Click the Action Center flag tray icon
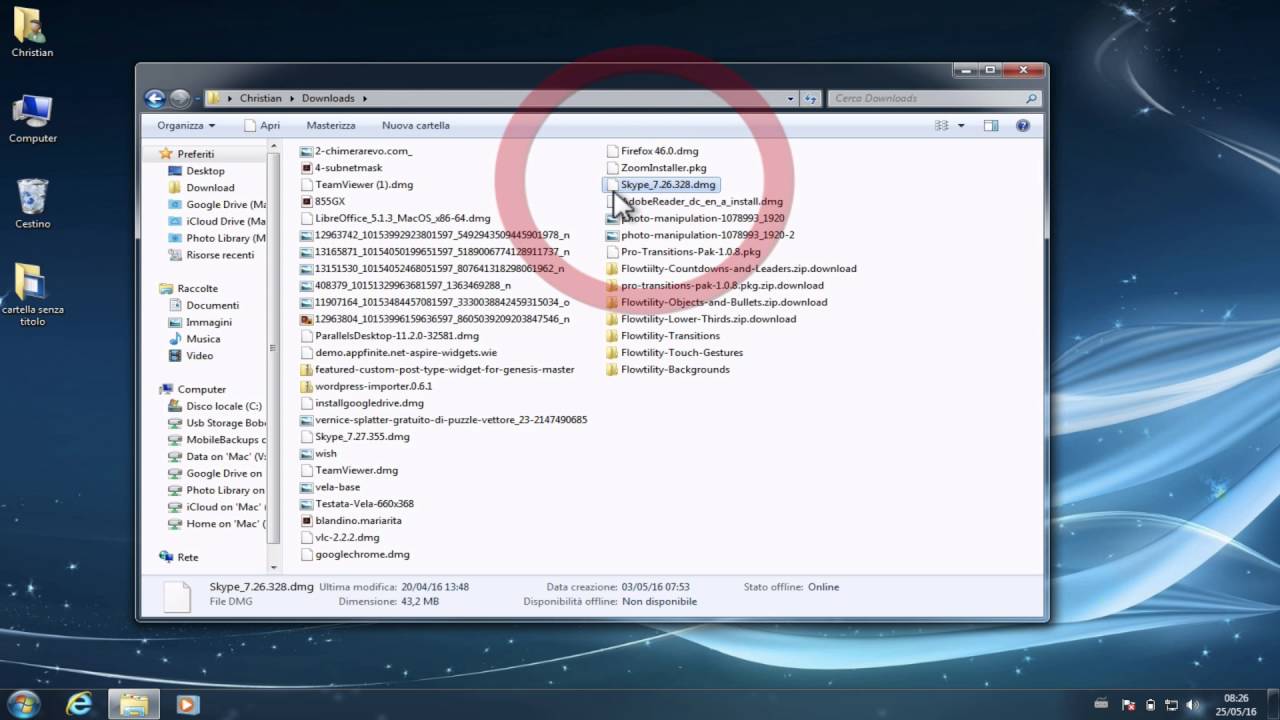Screen dimensions: 1280x720 pos(1128,705)
